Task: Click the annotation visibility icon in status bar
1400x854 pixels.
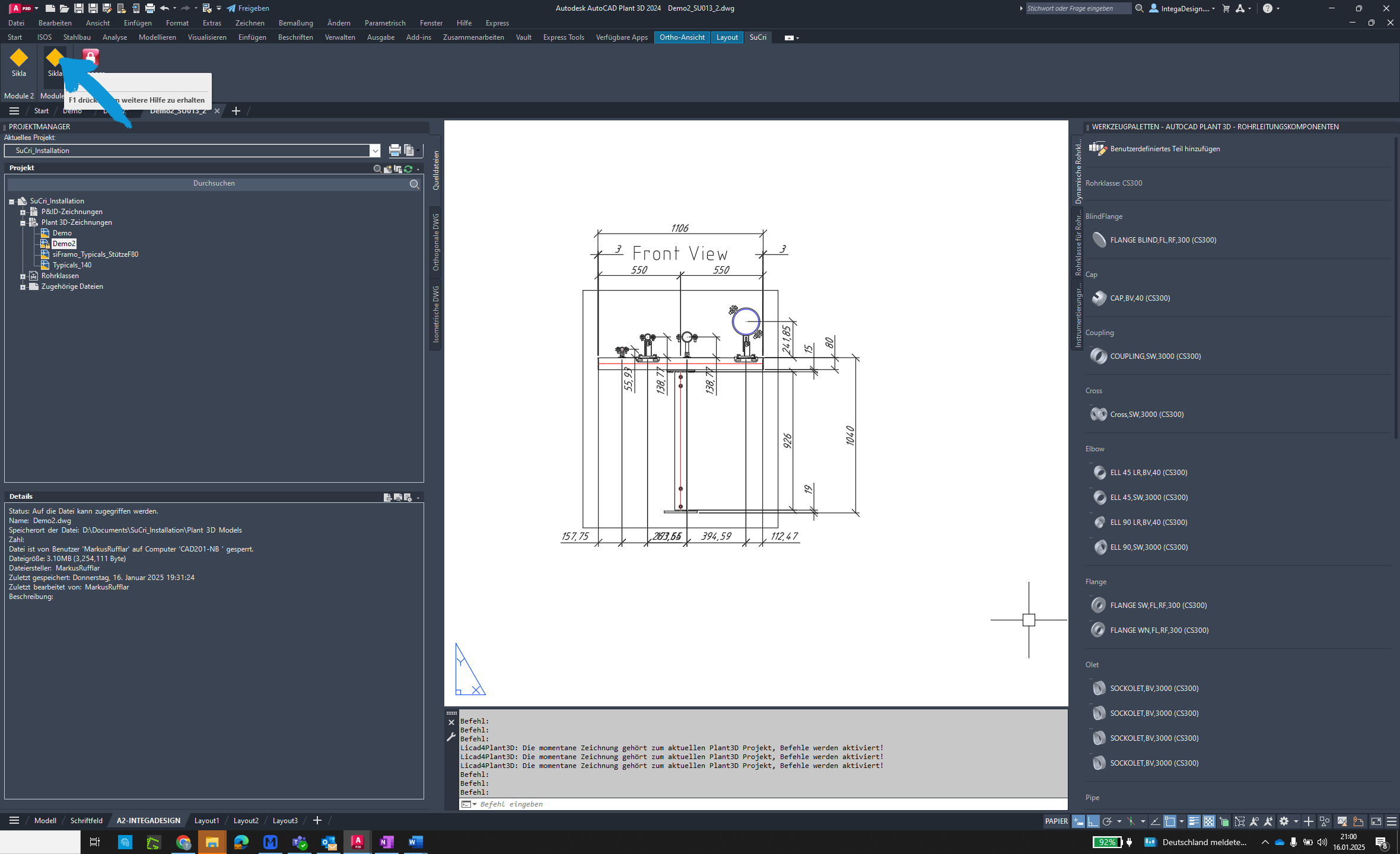Action: click(1254, 821)
